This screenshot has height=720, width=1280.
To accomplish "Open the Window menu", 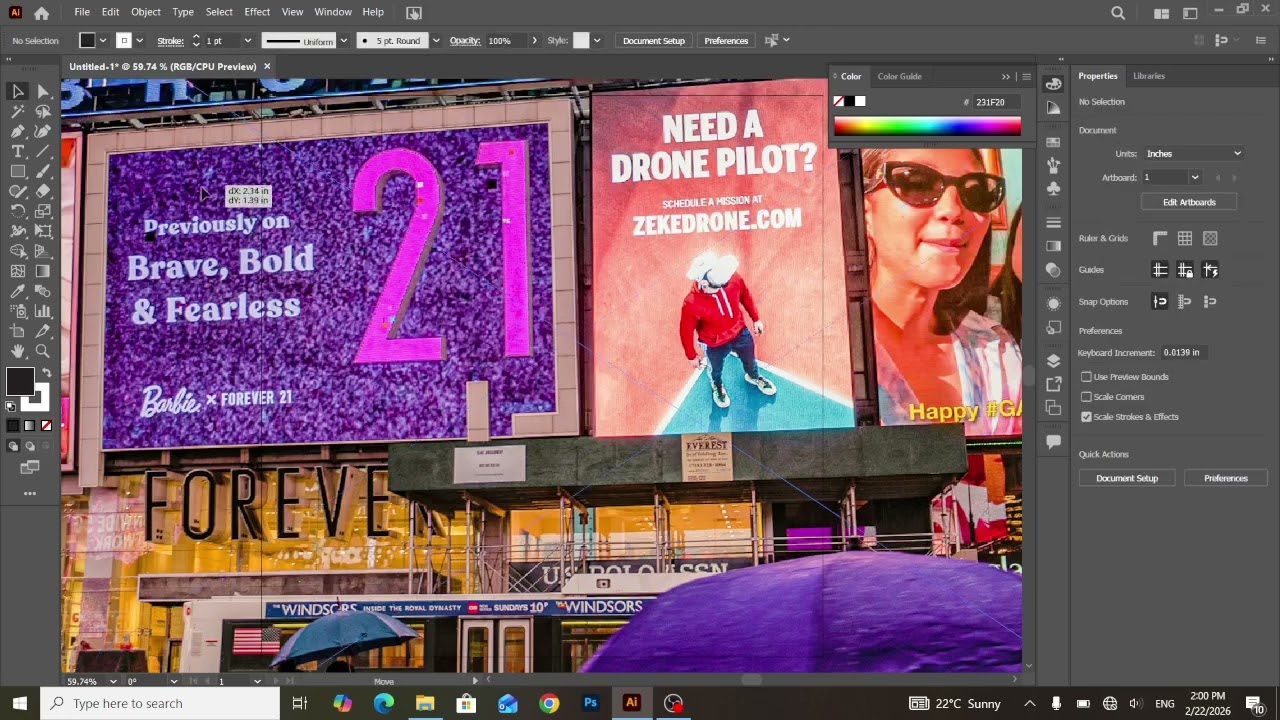I will (x=333, y=12).
